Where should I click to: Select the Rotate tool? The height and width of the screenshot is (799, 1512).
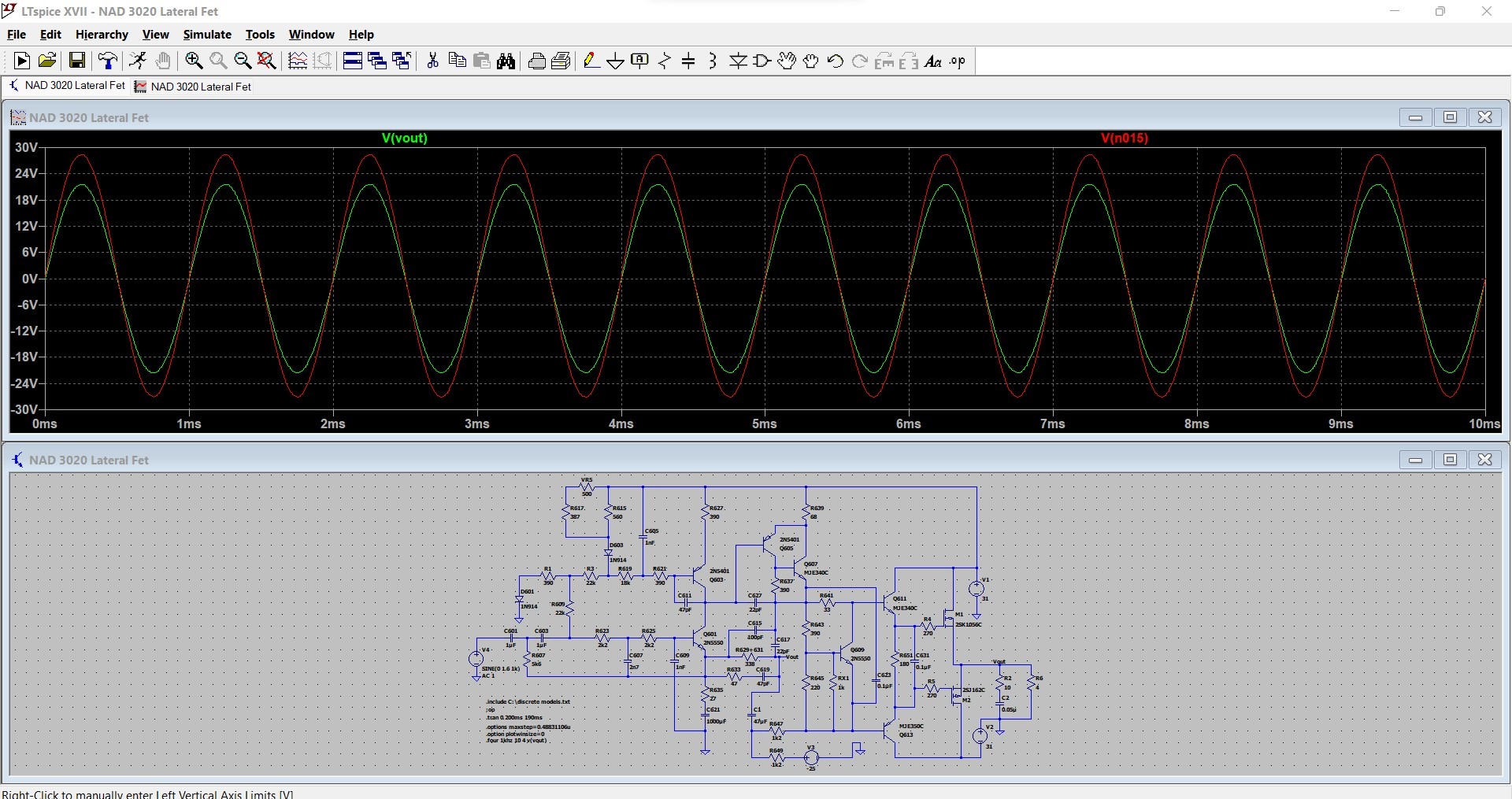tap(884, 61)
